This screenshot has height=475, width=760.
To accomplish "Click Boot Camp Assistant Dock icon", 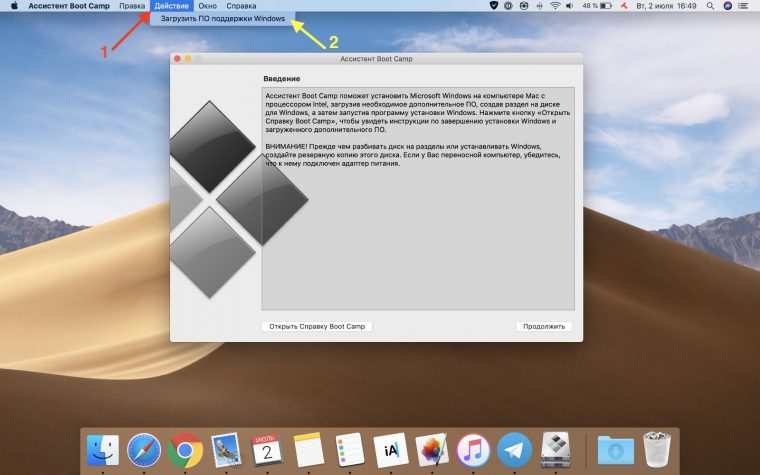I will click(x=555, y=450).
